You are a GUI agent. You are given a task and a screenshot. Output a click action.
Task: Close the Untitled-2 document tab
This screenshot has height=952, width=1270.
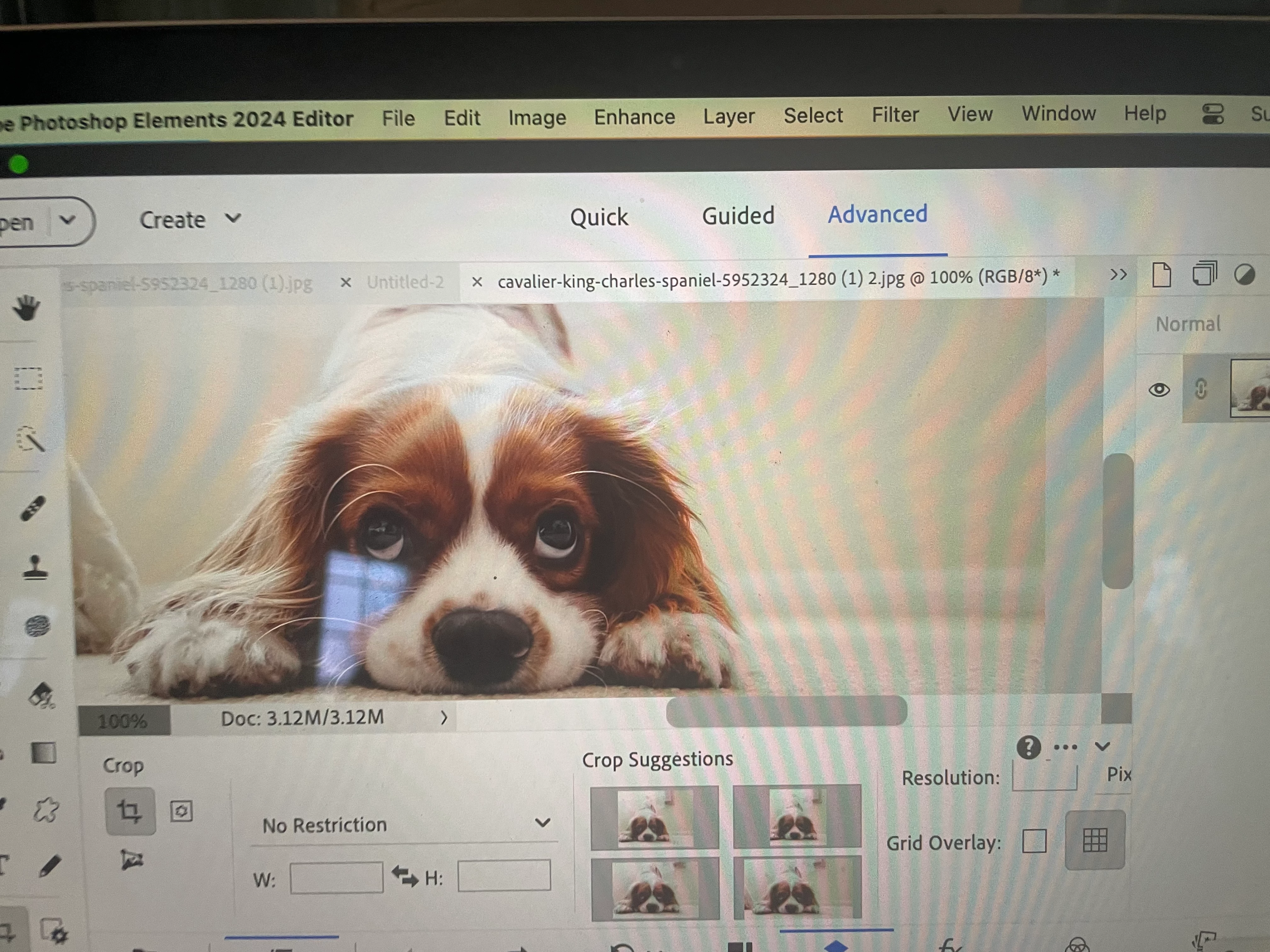click(346, 282)
